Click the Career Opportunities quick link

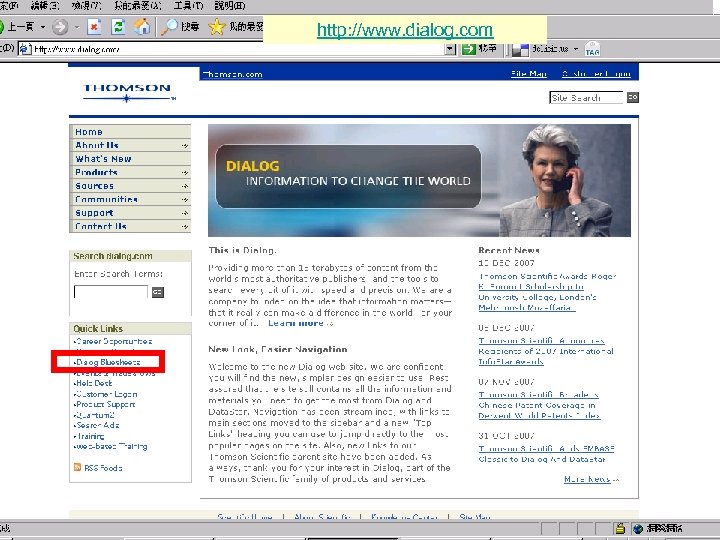tap(112, 341)
